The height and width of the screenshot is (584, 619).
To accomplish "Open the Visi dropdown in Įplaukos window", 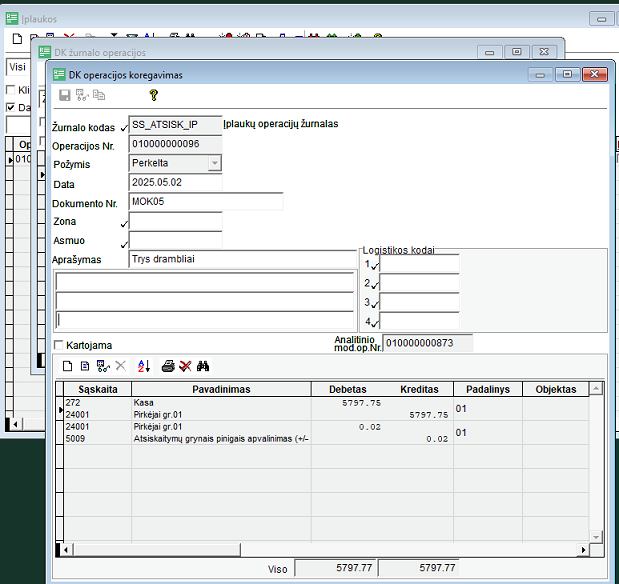I will tap(18, 67).
